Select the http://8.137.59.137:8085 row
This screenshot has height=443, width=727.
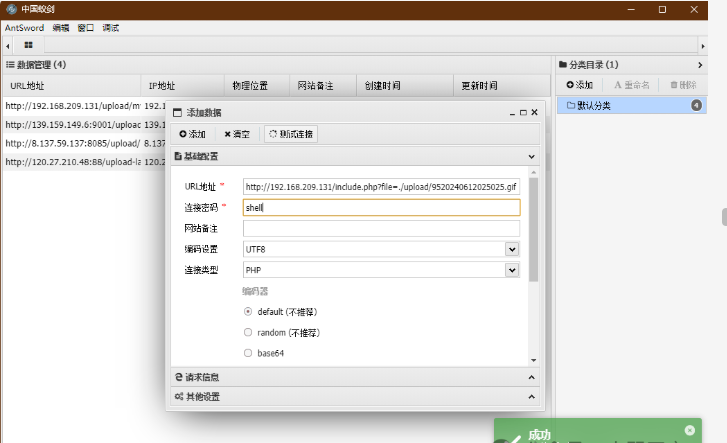(x=83, y=143)
